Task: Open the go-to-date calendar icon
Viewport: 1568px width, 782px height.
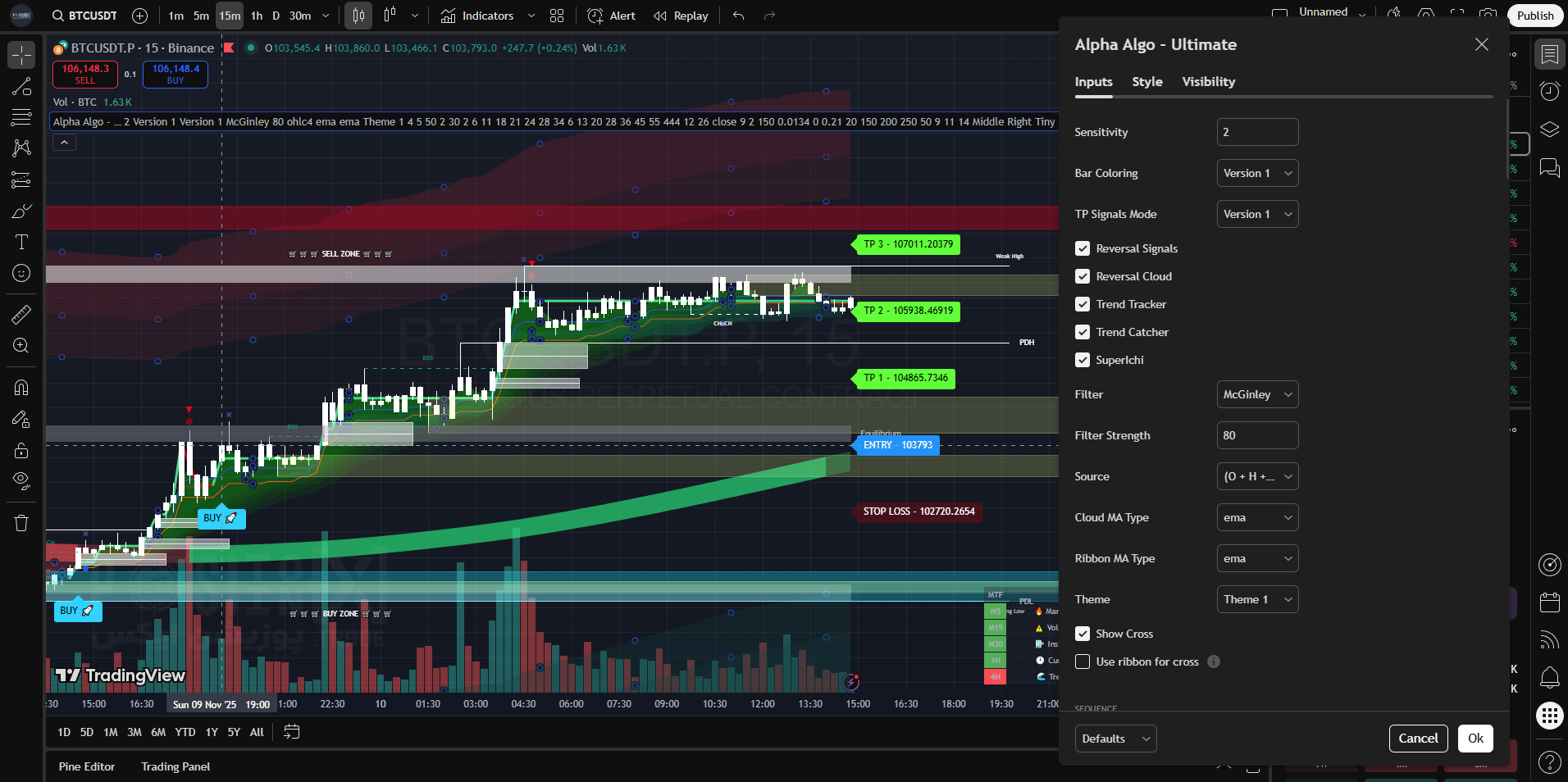Action: point(291,732)
